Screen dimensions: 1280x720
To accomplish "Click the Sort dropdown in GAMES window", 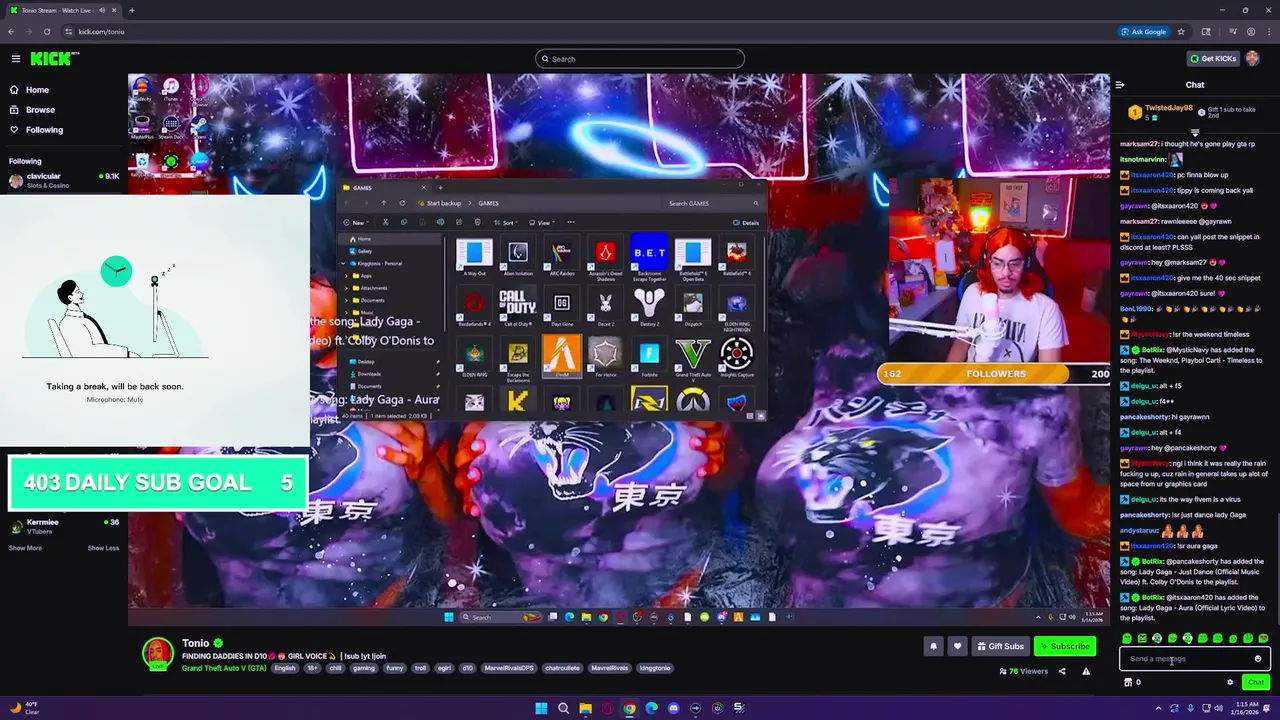I will pos(507,222).
